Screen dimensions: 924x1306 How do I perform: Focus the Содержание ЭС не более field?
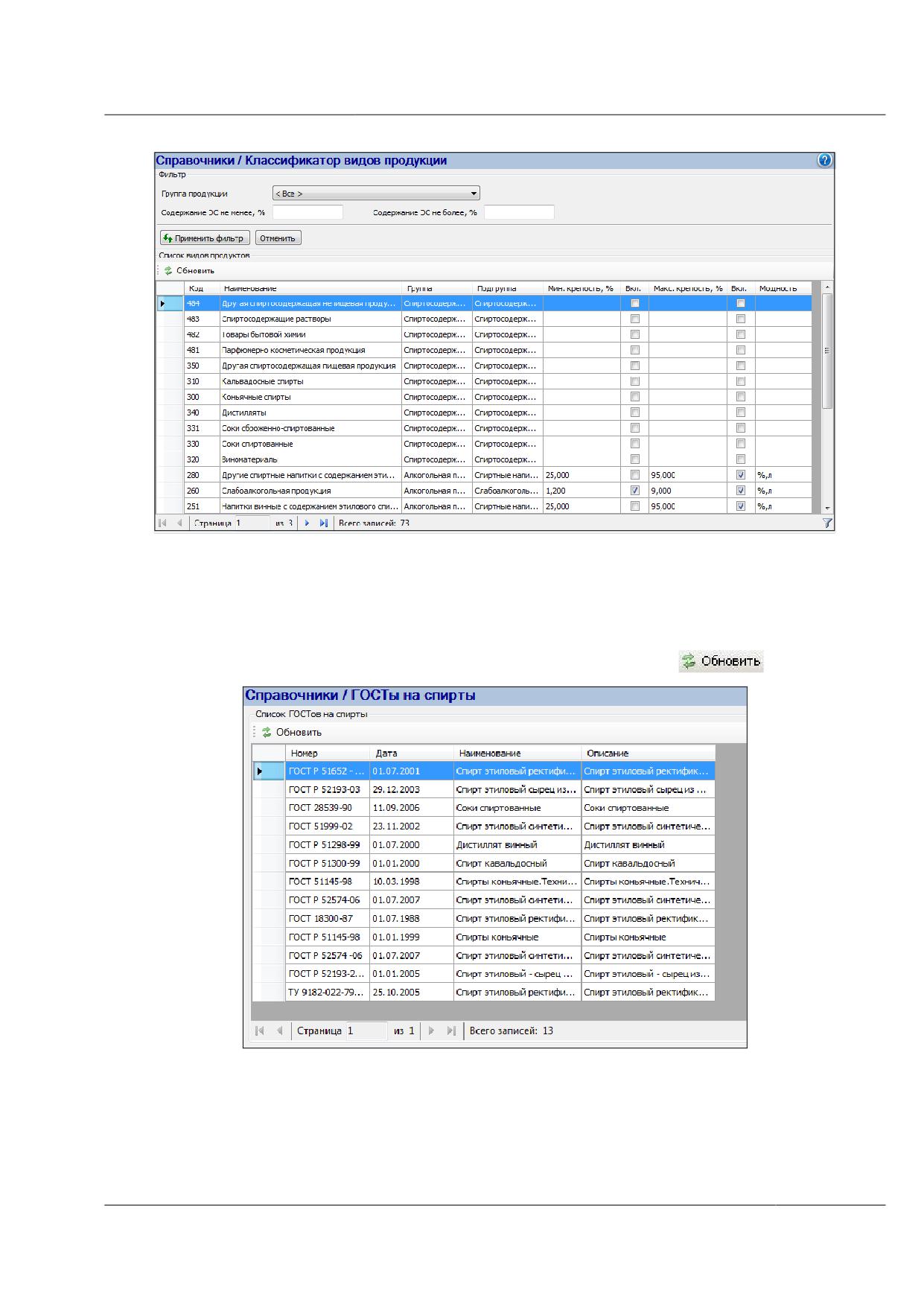(519, 212)
